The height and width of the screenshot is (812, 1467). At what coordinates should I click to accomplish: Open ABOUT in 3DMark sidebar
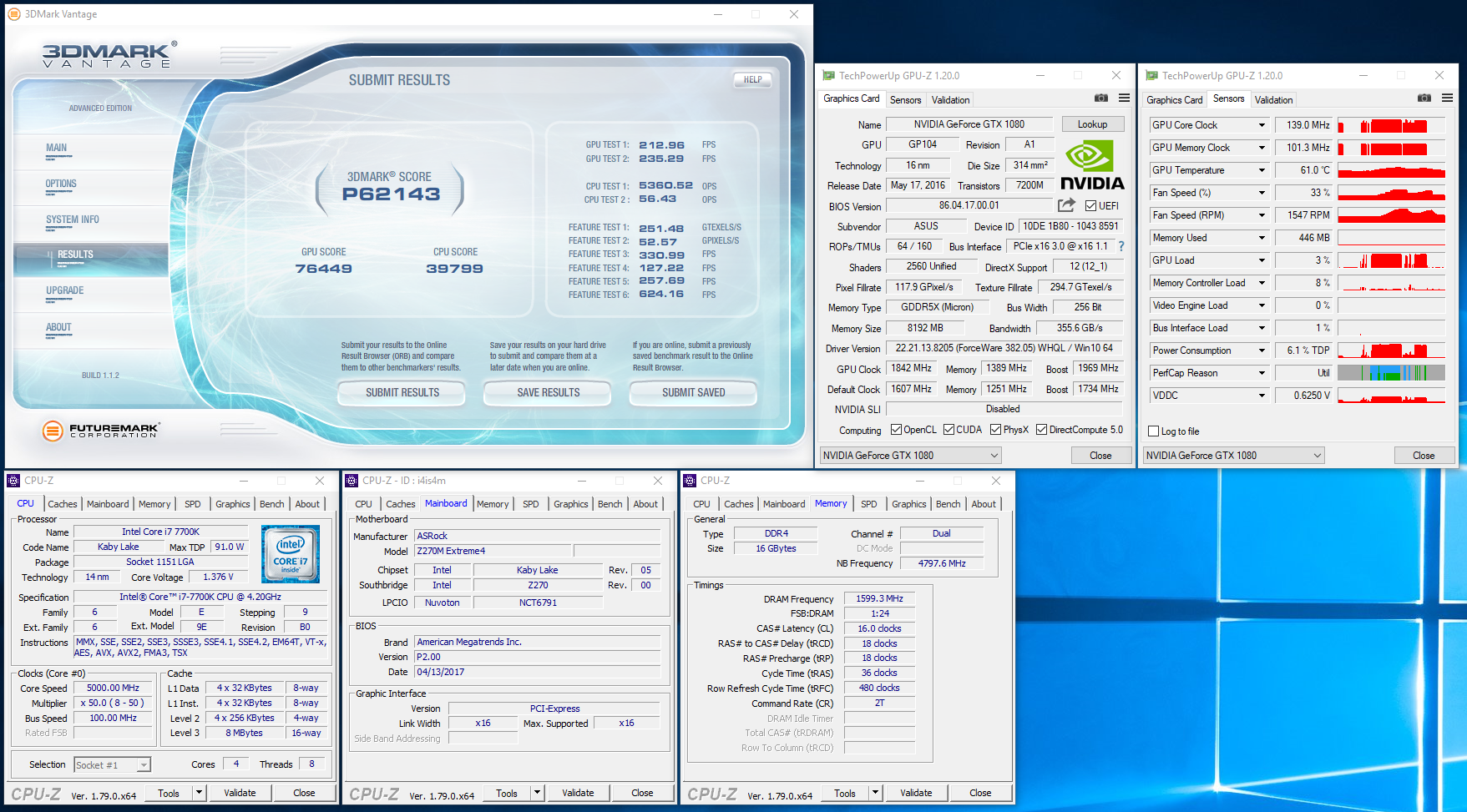pyautogui.click(x=58, y=328)
